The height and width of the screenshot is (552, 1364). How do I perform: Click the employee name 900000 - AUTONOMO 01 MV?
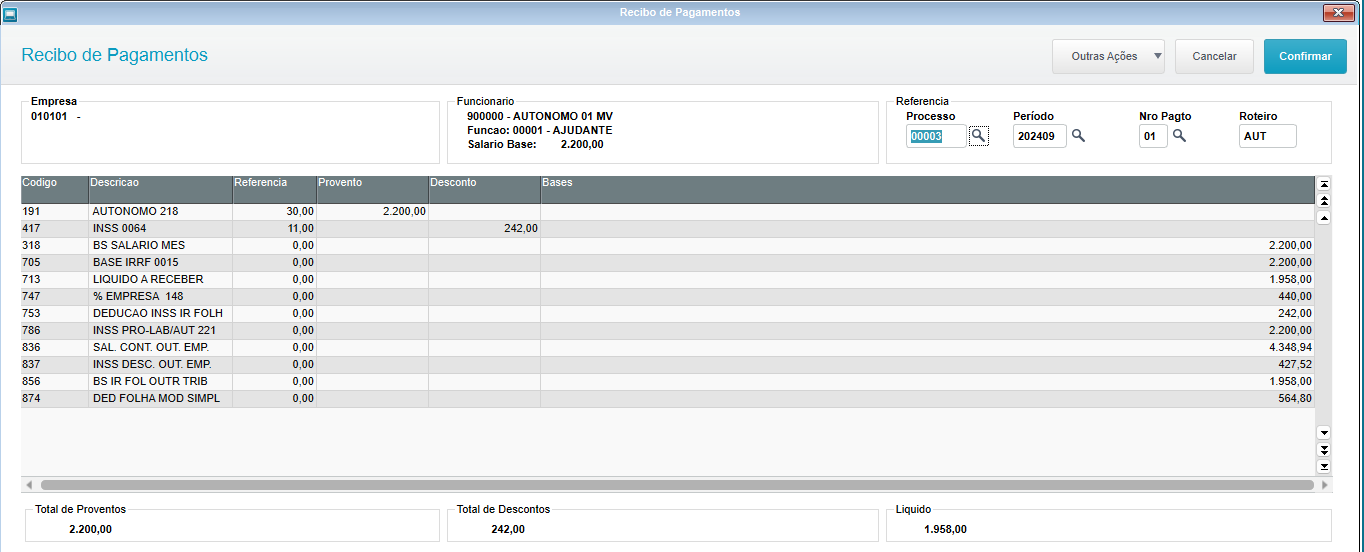coord(540,116)
